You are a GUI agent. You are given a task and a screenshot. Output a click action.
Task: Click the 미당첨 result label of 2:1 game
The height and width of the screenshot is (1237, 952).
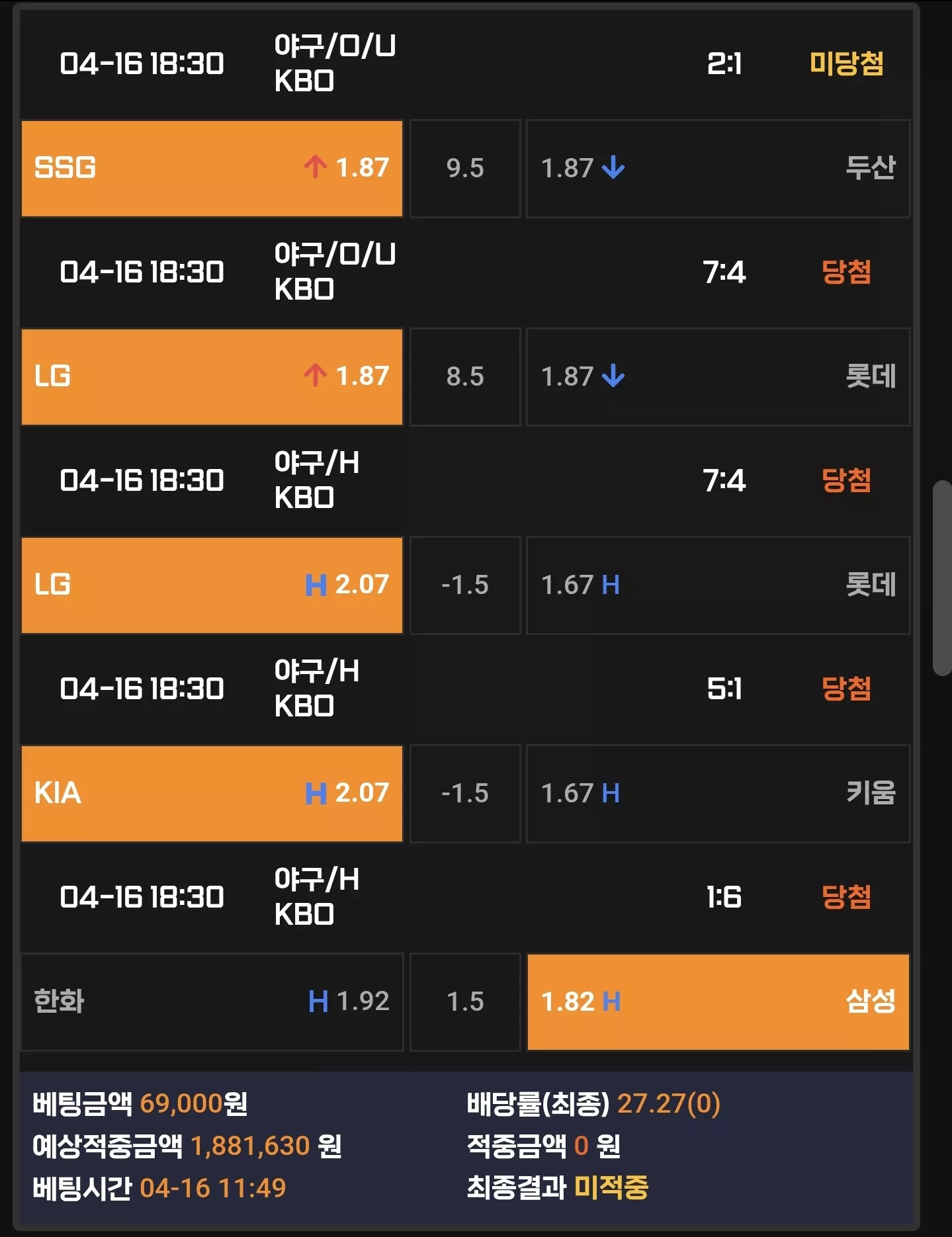[847, 64]
